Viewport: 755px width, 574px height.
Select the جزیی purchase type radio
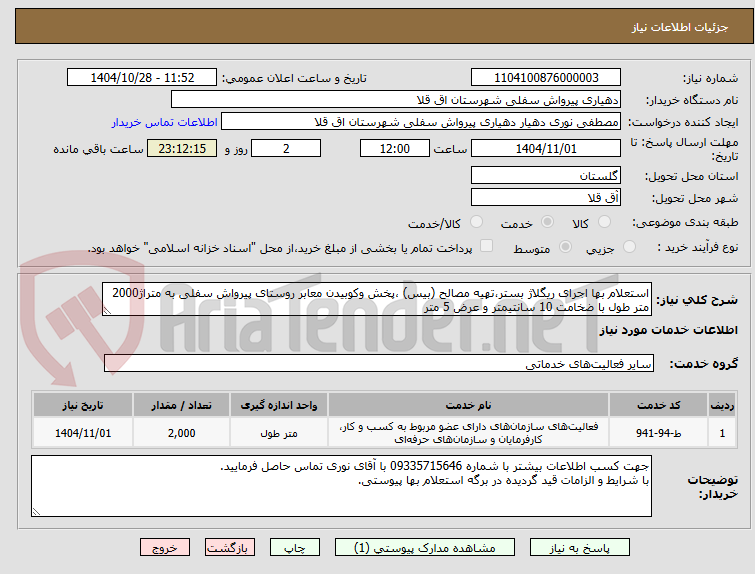629,247
